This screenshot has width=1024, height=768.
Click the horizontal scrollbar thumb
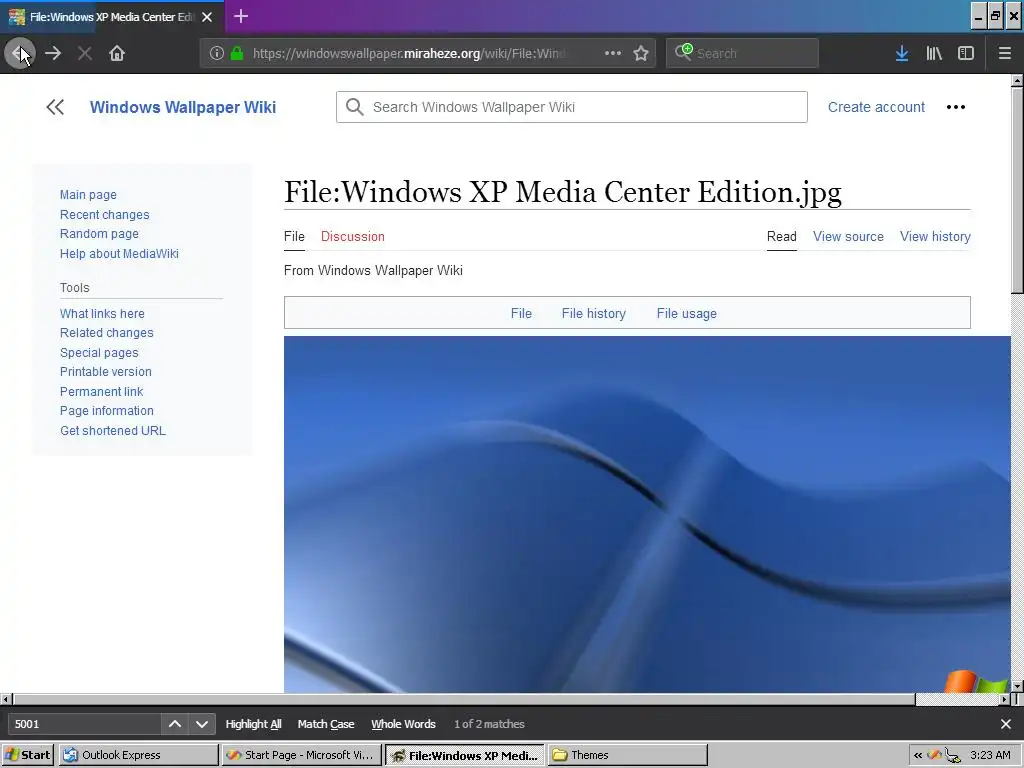coord(464,699)
